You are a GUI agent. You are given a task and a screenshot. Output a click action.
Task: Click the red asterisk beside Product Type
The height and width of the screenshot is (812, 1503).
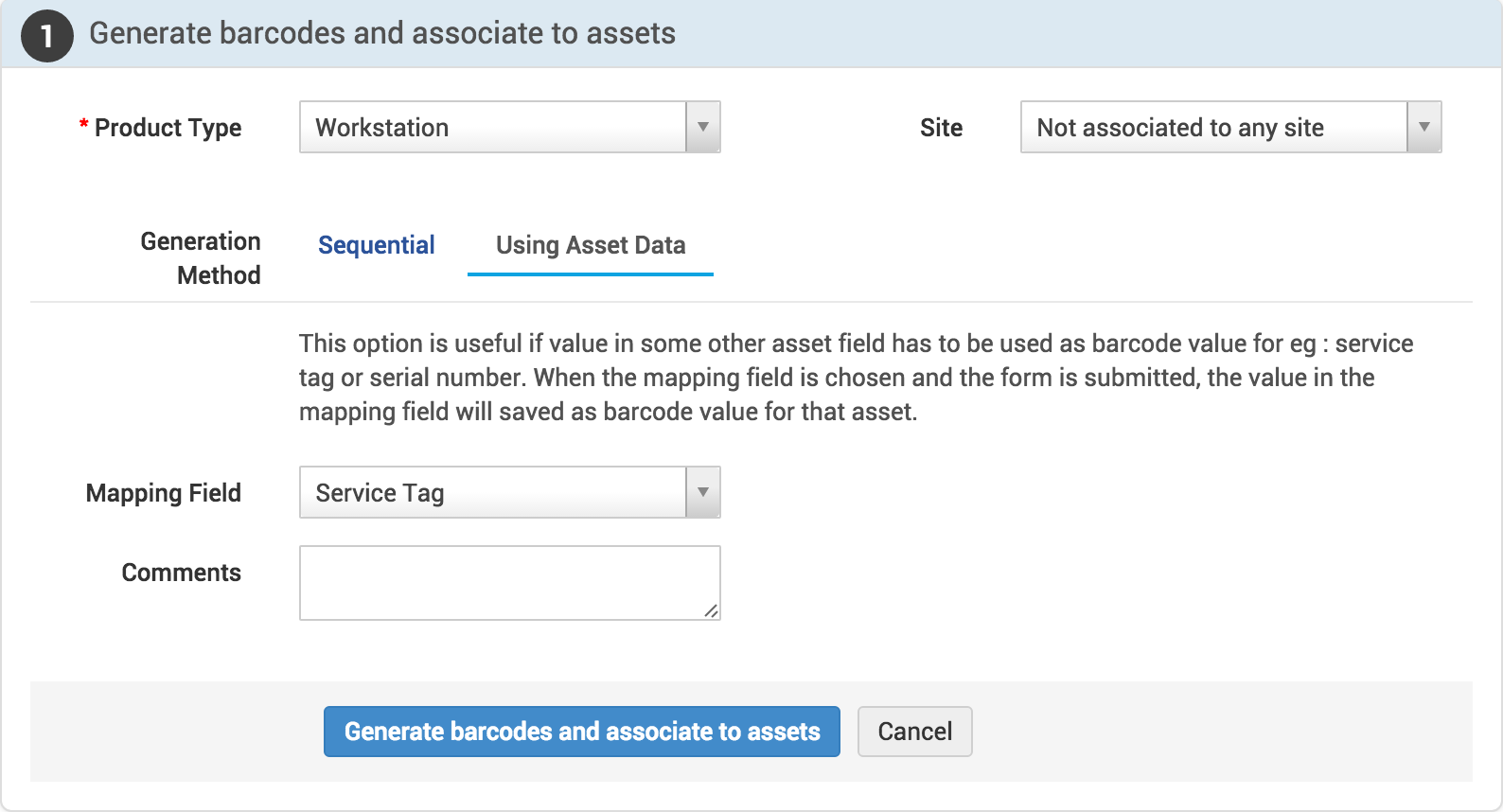[x=83, y=124]
